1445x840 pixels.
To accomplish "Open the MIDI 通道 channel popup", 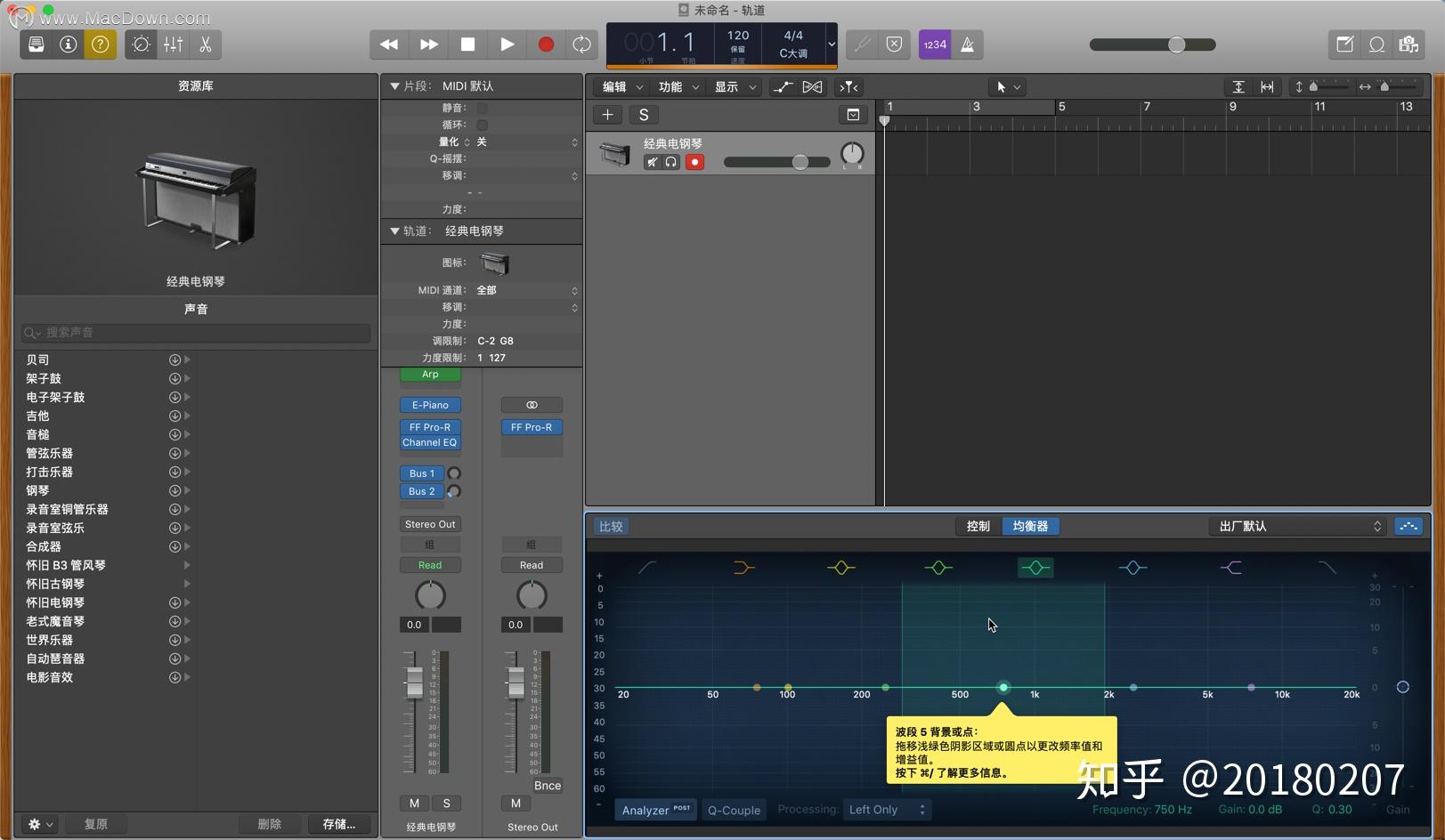I will coord(527,290).
